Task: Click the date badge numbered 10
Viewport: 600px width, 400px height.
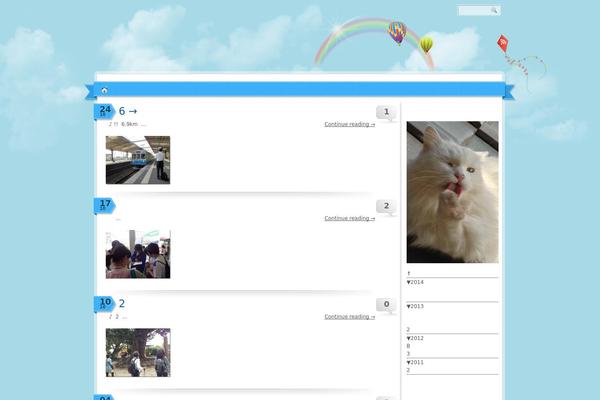Action: point(104,303)
